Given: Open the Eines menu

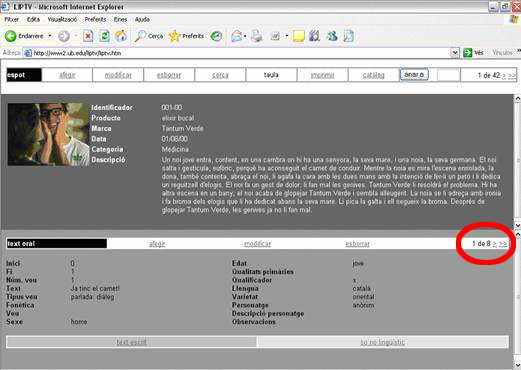Looking at the screenshot, I should 120,19.
